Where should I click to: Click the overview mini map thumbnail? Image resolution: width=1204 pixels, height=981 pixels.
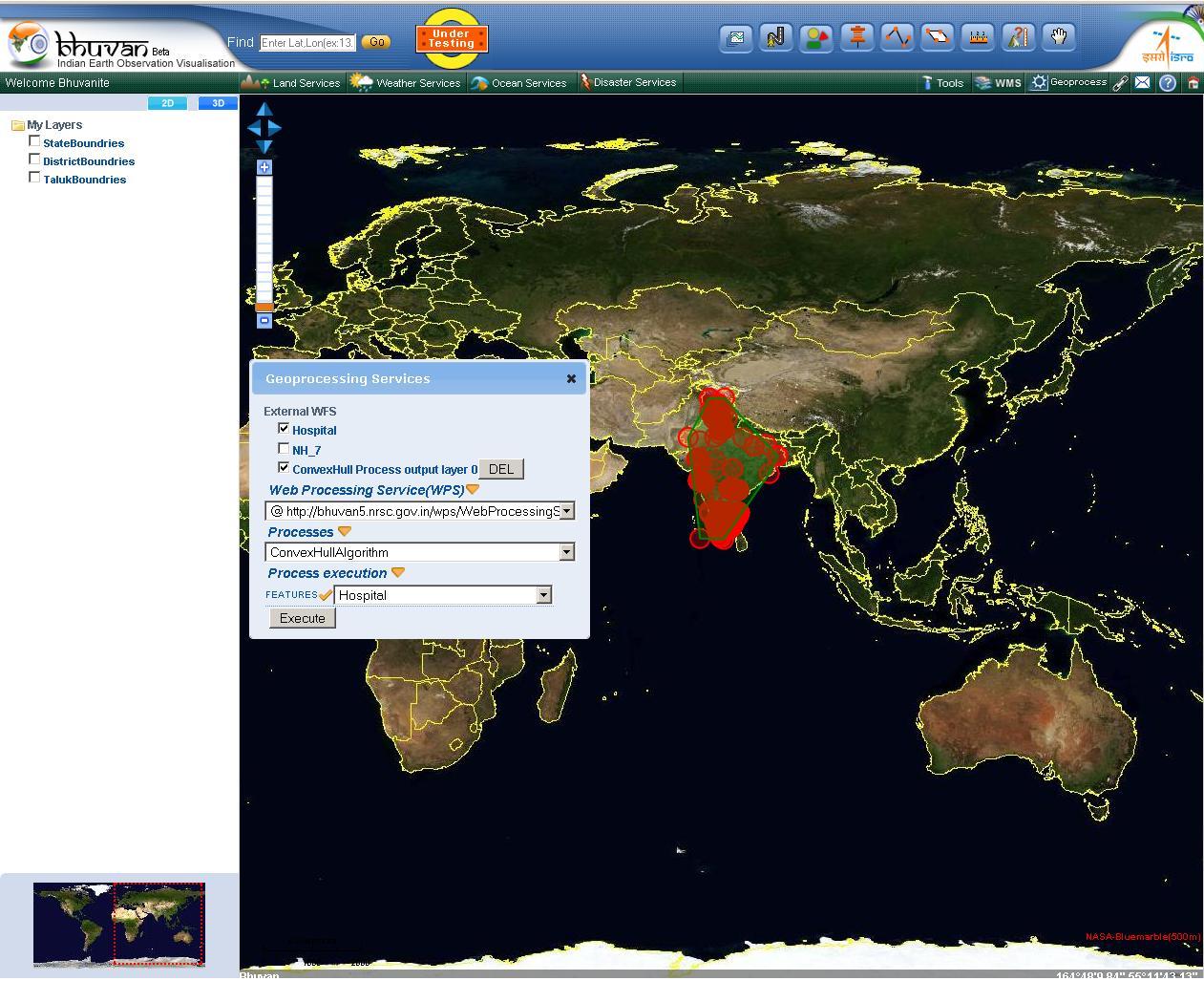[x=119, y=924]
